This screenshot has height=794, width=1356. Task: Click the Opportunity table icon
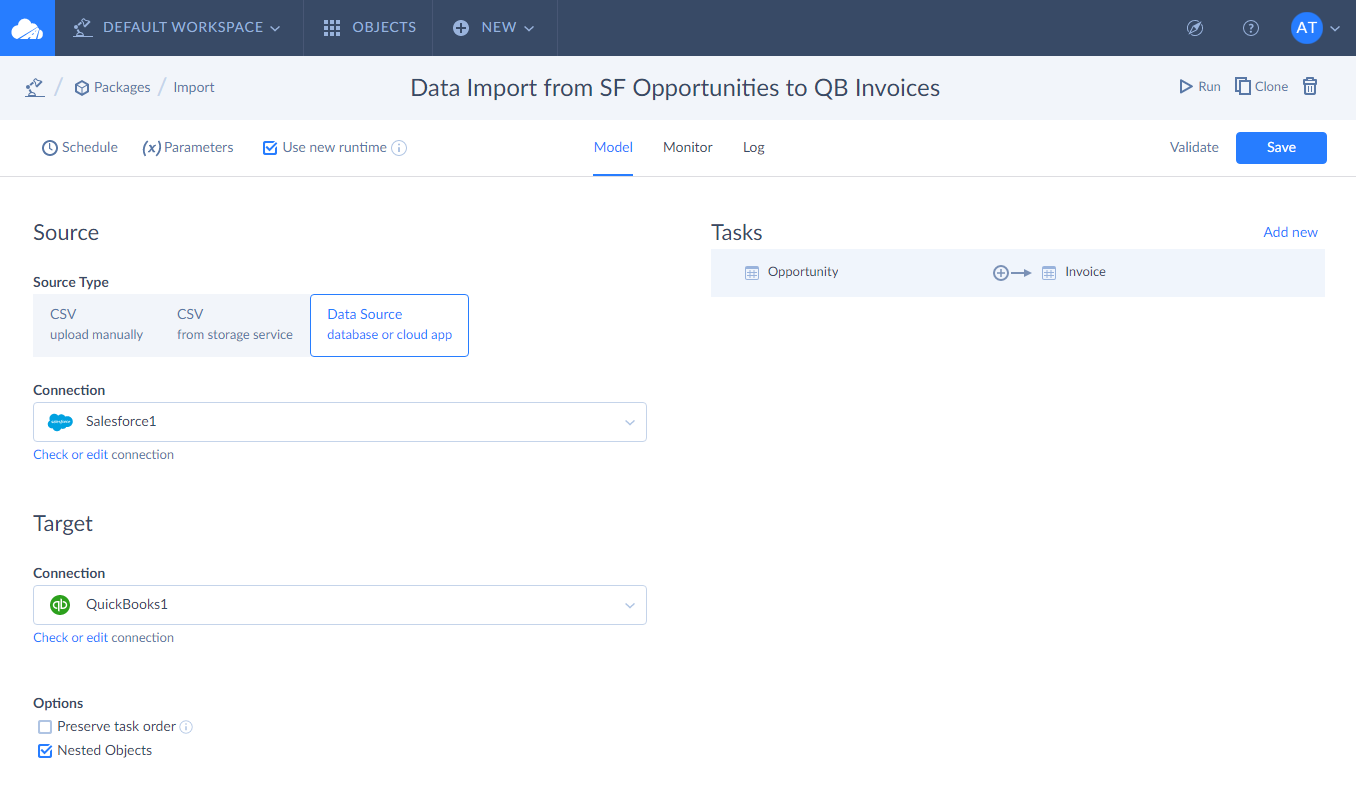[752, 272]
